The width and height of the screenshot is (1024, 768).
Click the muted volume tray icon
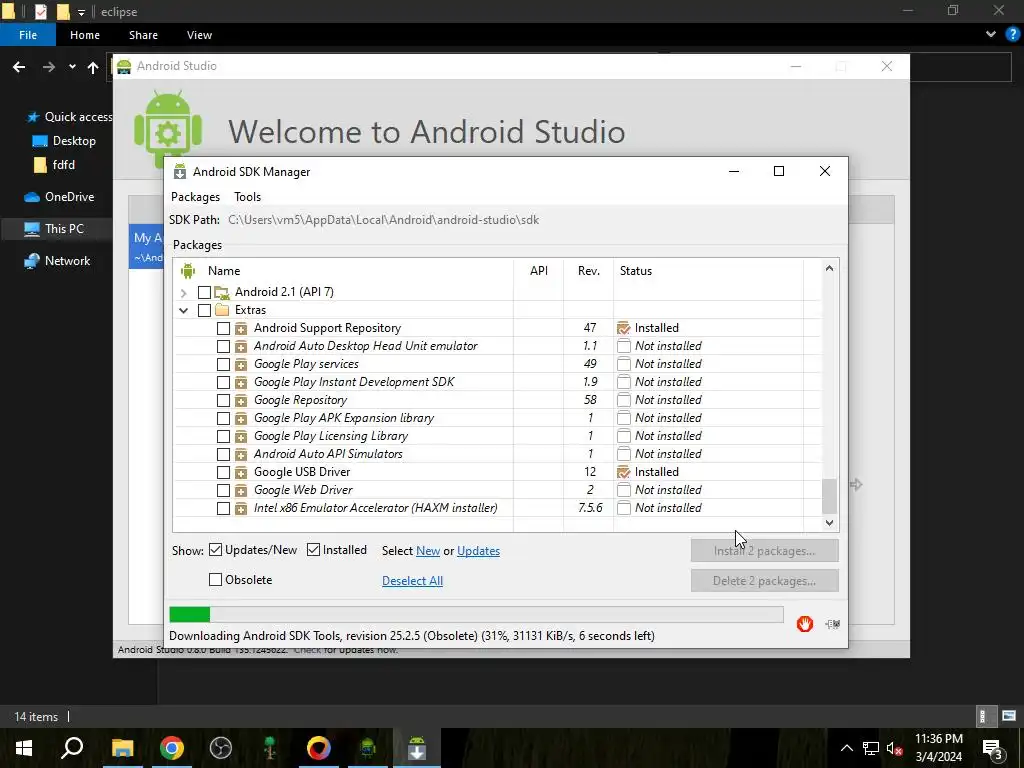[x=894, y=749]
